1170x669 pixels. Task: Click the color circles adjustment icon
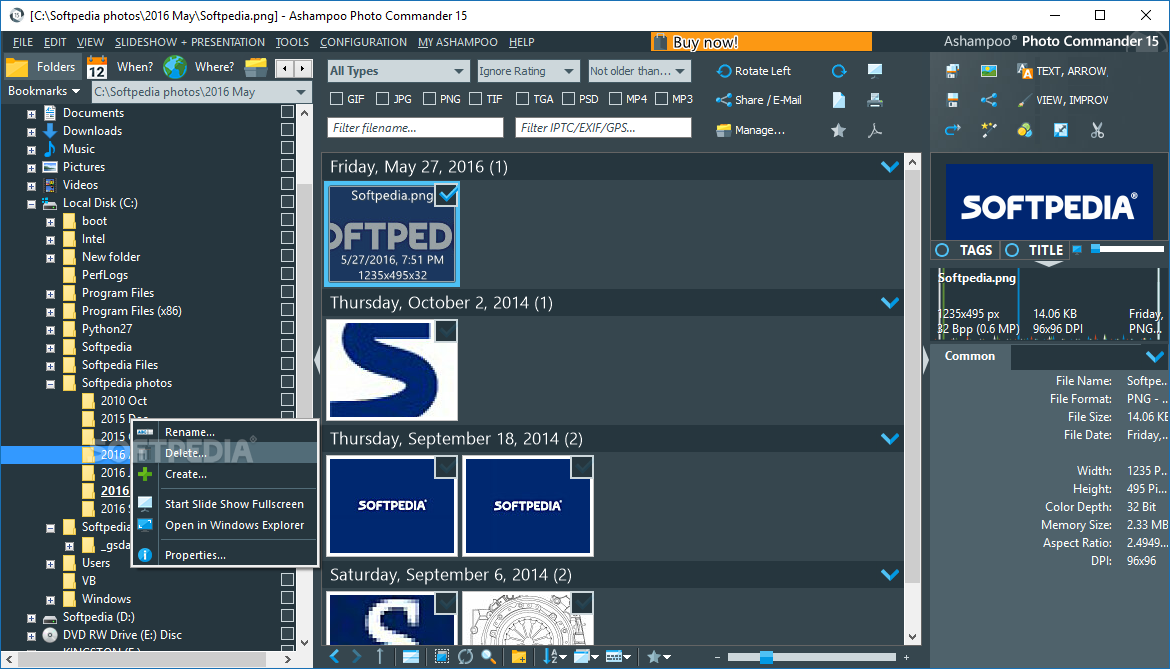pyautogui.click(x=1024, y=131)
